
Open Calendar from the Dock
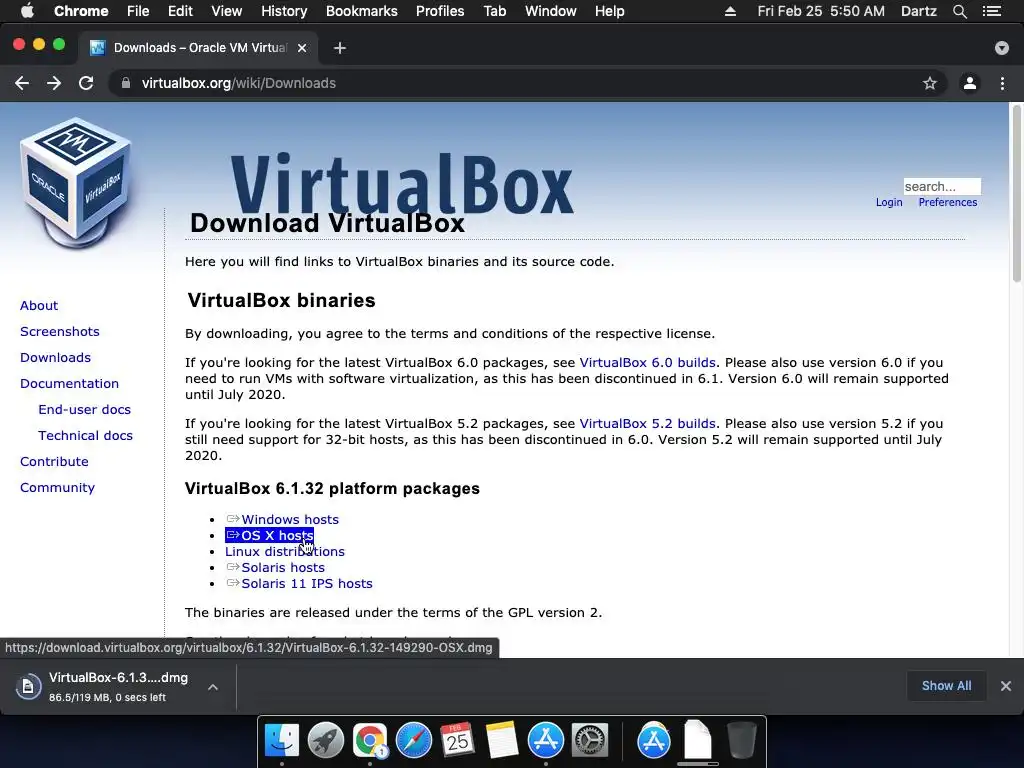[x=457, y=741]
